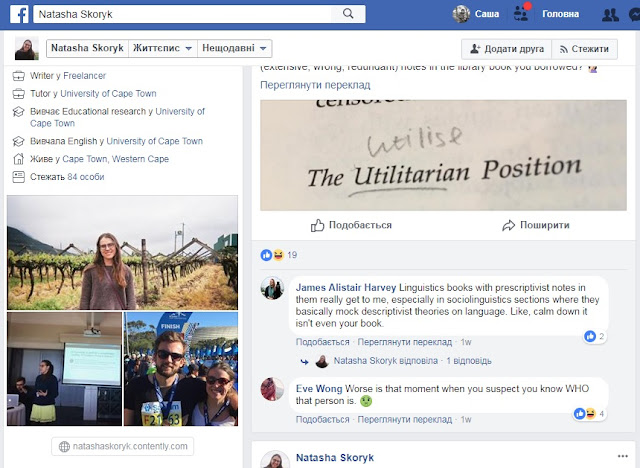Open University of Cape Town link beside Tutor
640x468 pixels.
(108, 94)
